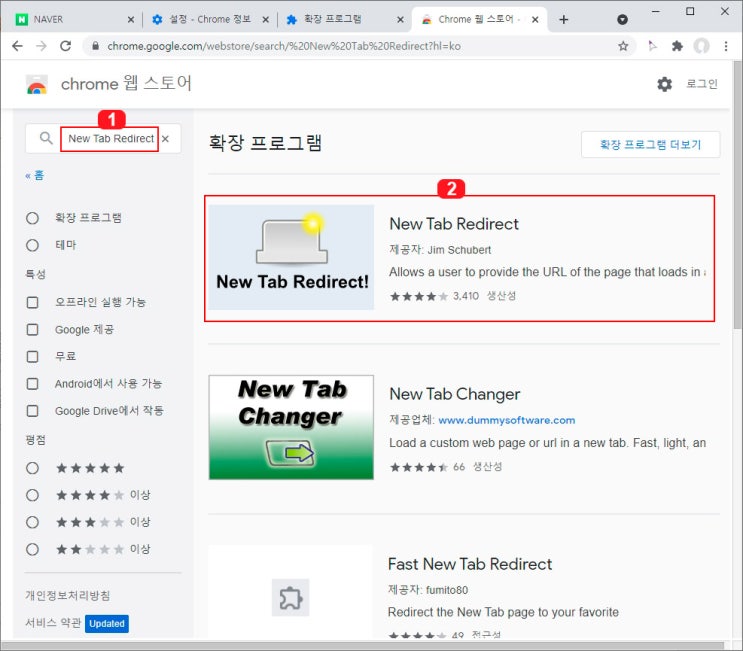
Task: Close the Chrome 웹 스토어 tab
Action: [535, 19]
